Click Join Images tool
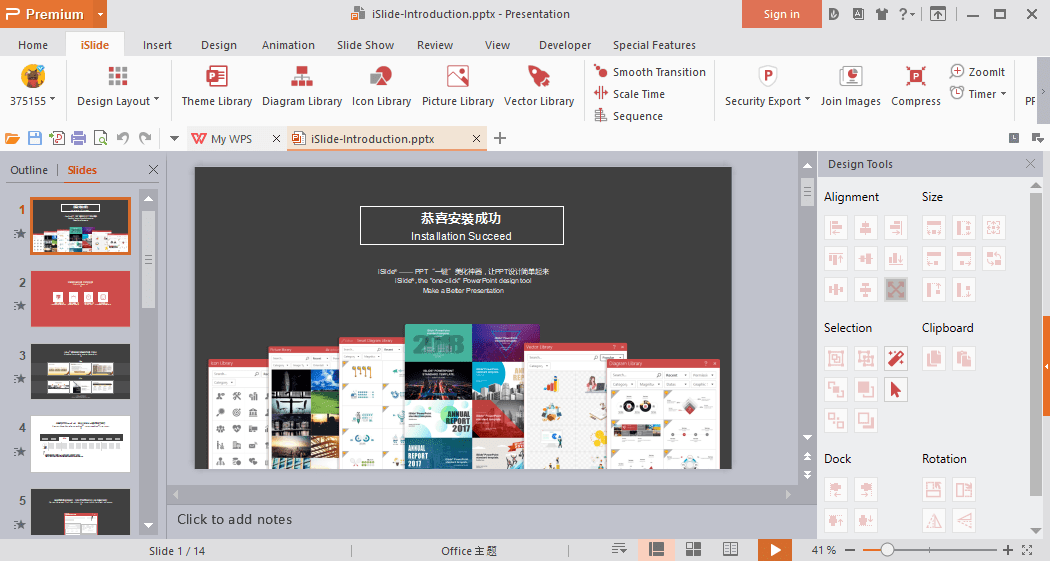Image resolution: width=1050 pixels, height=561 pixels. pos(850,86)
